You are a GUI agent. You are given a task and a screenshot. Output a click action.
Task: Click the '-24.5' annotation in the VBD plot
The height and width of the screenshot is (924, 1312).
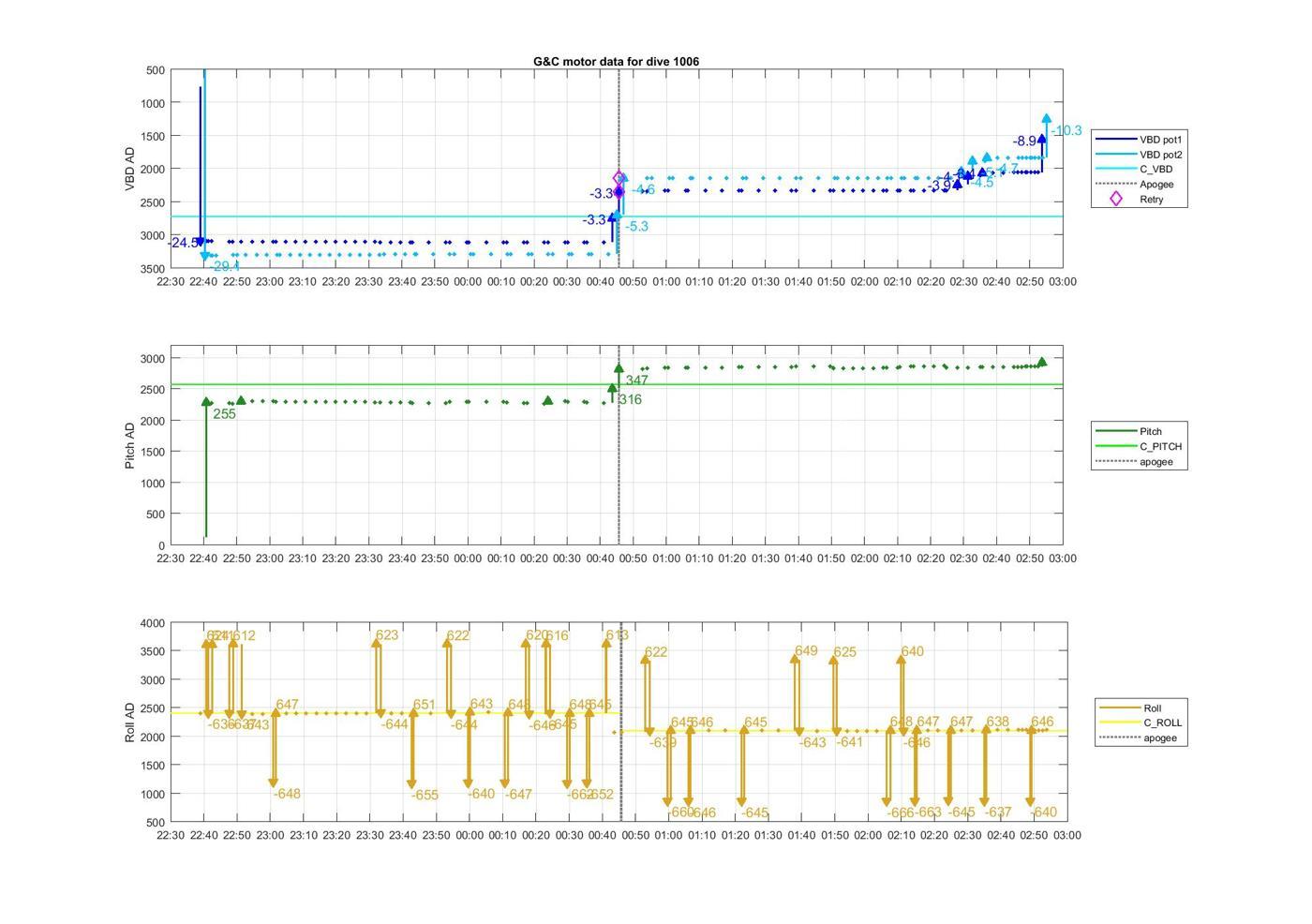click(x=184, y=243)
